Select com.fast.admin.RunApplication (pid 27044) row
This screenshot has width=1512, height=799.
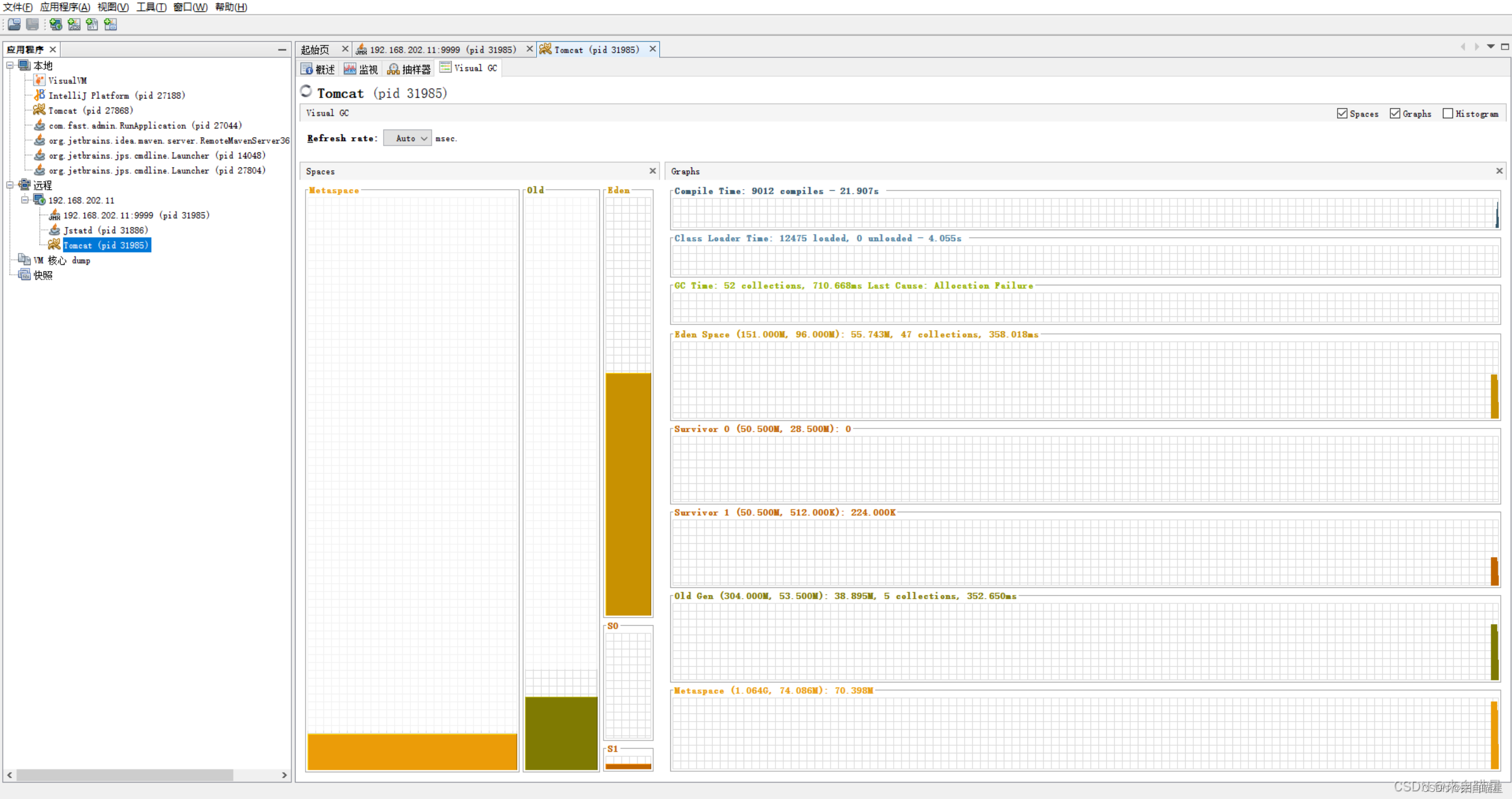(145, 125)
